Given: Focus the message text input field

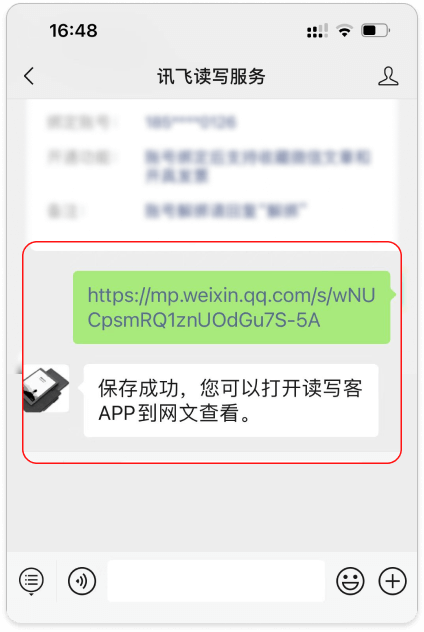Looking at the screenshot, I should point(216,581).
